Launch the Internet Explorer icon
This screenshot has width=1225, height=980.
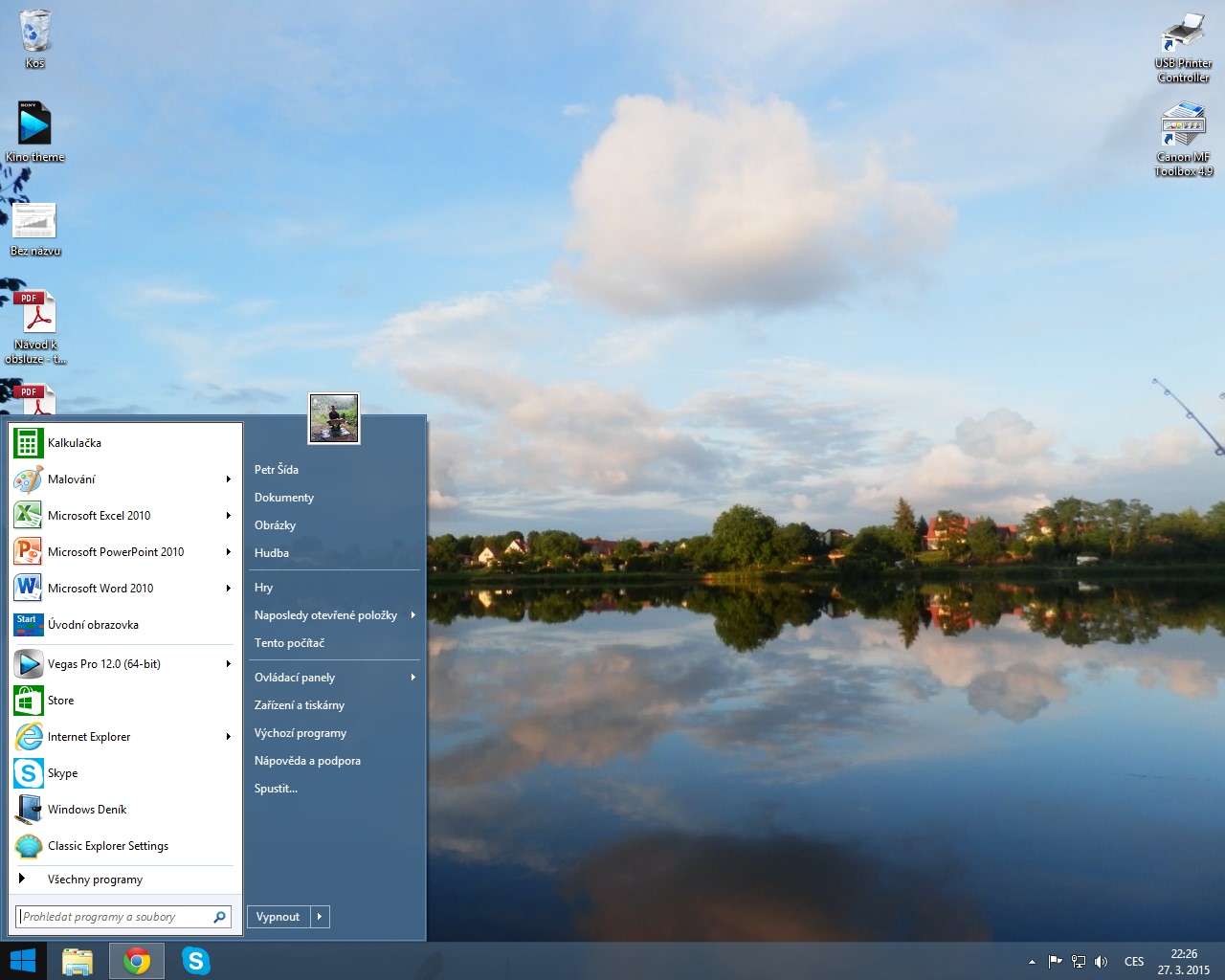[29, 737]
